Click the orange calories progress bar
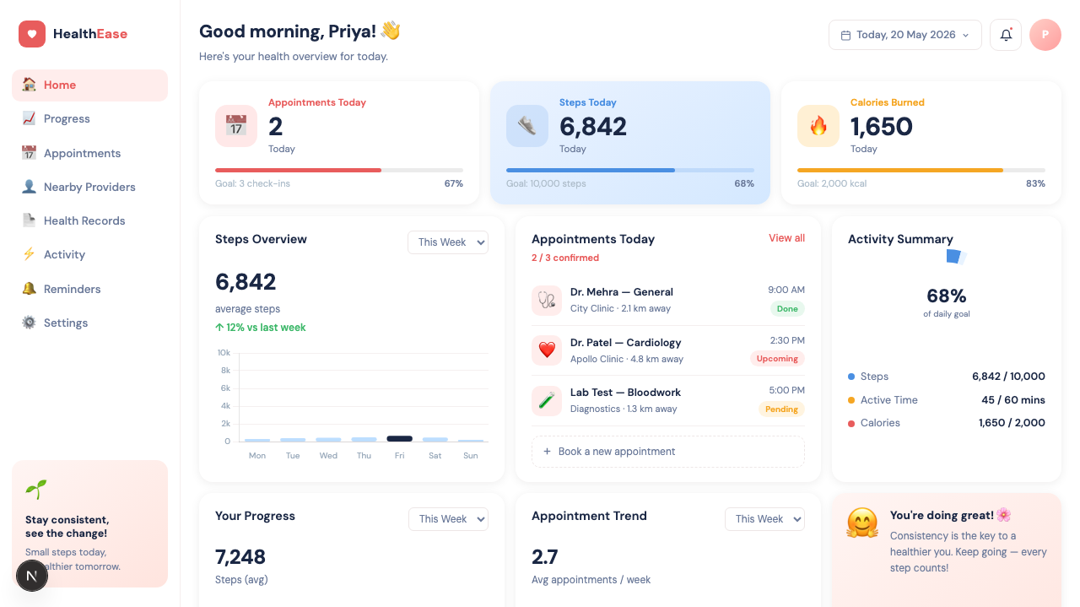 pyautogui.click(x=900, y=170)
